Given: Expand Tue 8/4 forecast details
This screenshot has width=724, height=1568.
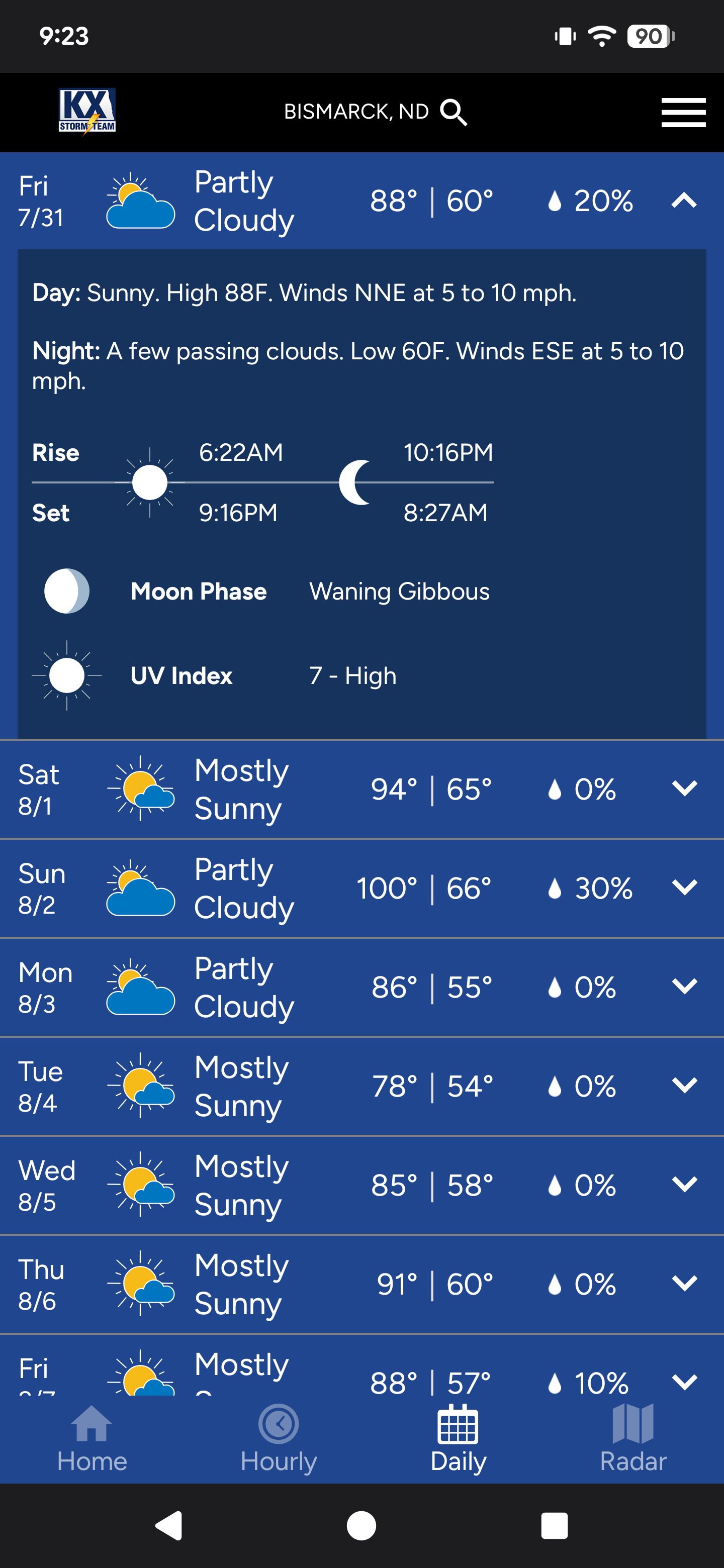Looking at the screenshot, I should [684, 1086].
